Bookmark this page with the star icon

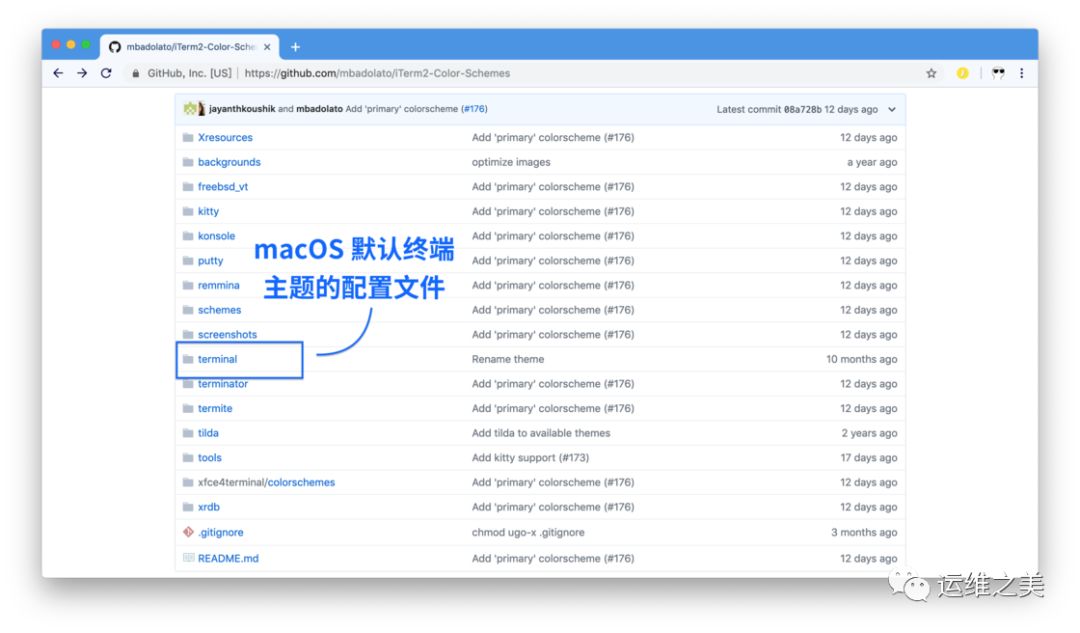(x=931, y=73)
